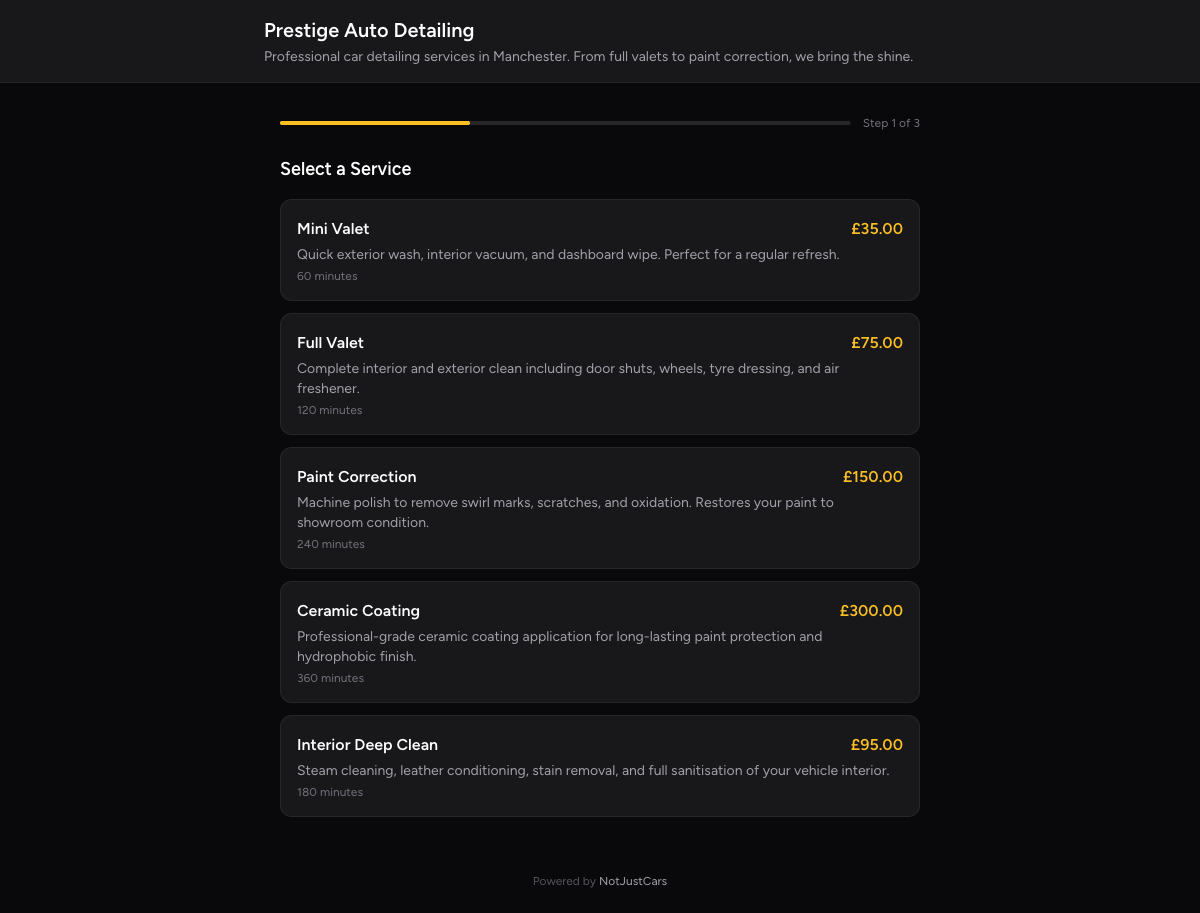Click the Step 1 of 3 label
Viewport: 1200px width, 913px height.
tap(891, 123)
